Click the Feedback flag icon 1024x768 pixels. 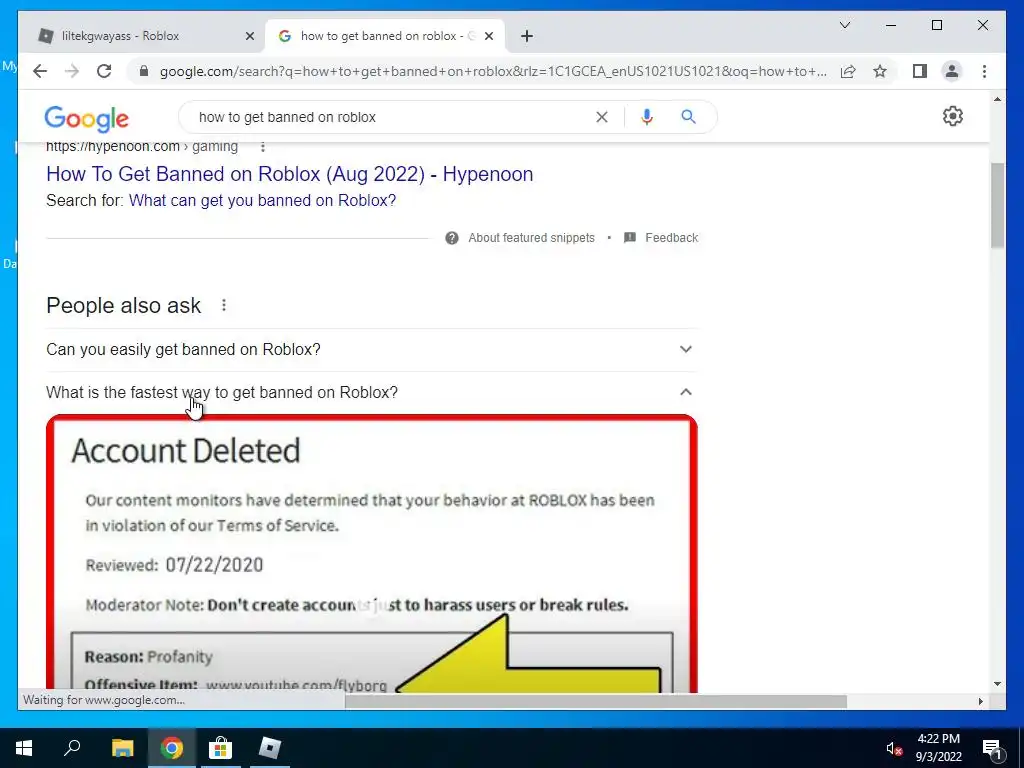click(x=630, y=237)
